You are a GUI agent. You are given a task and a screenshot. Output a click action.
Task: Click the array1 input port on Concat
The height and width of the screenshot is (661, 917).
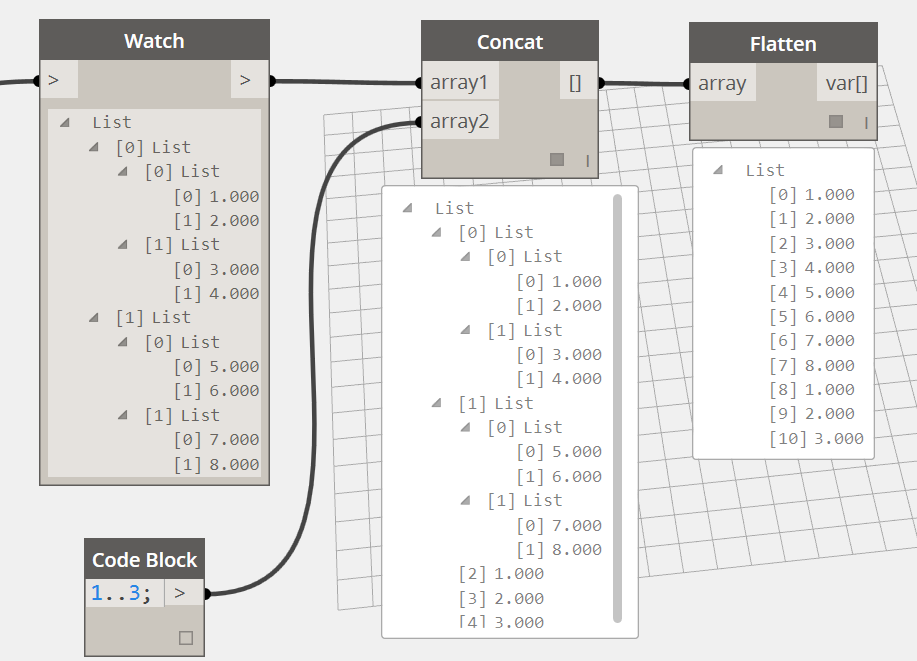click(461, 82)
